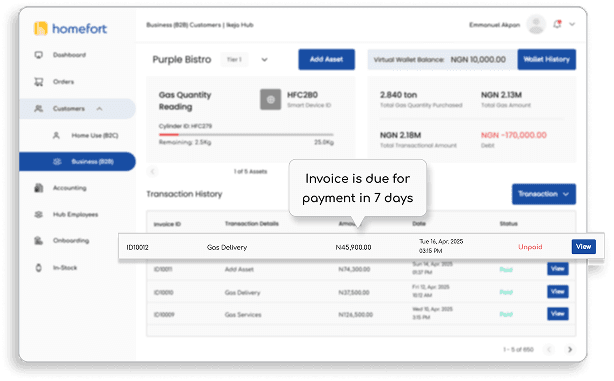Click the Unpaid status label
The width and height of the screenshot is (614, 381).
point(530,247)
